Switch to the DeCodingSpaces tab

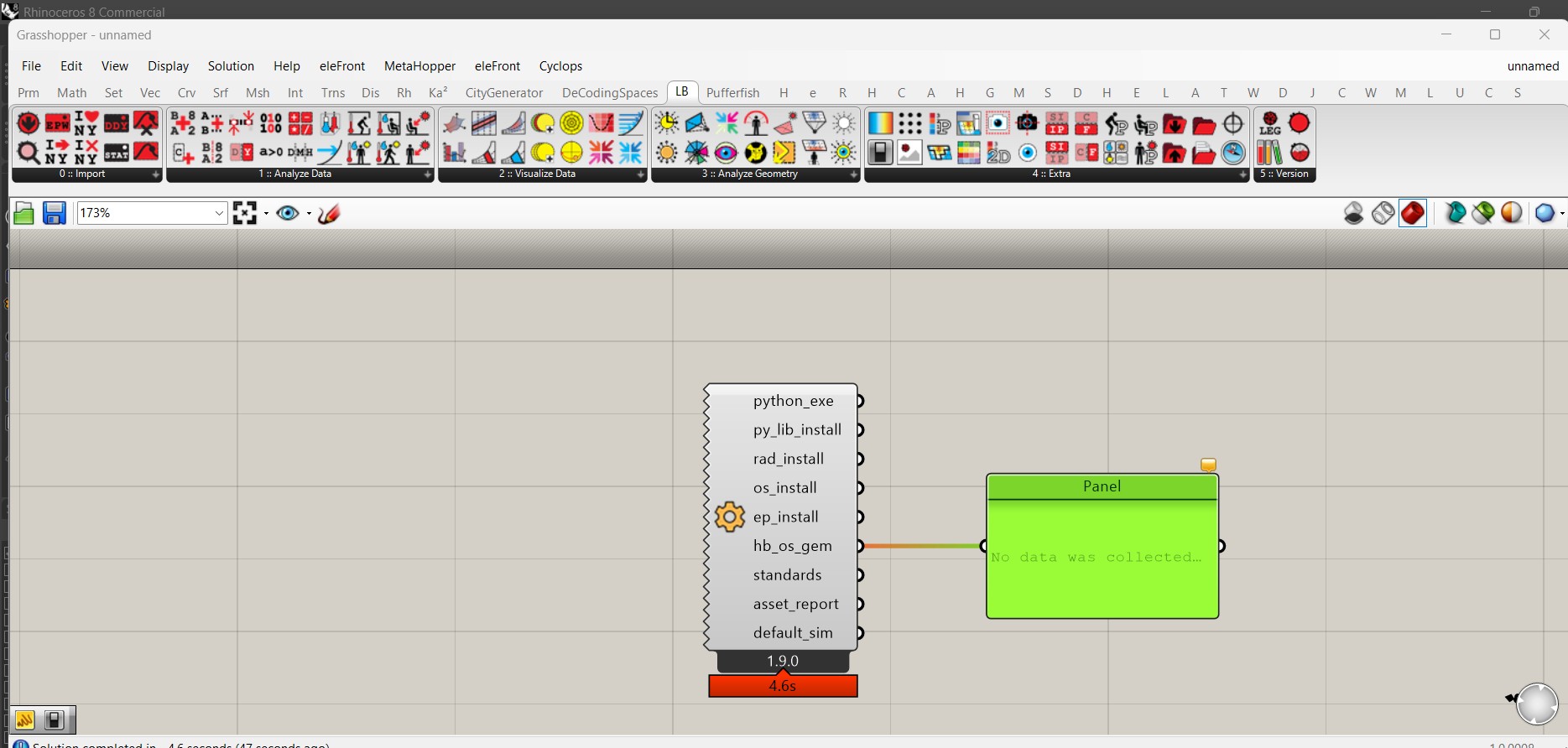(610, 93)
